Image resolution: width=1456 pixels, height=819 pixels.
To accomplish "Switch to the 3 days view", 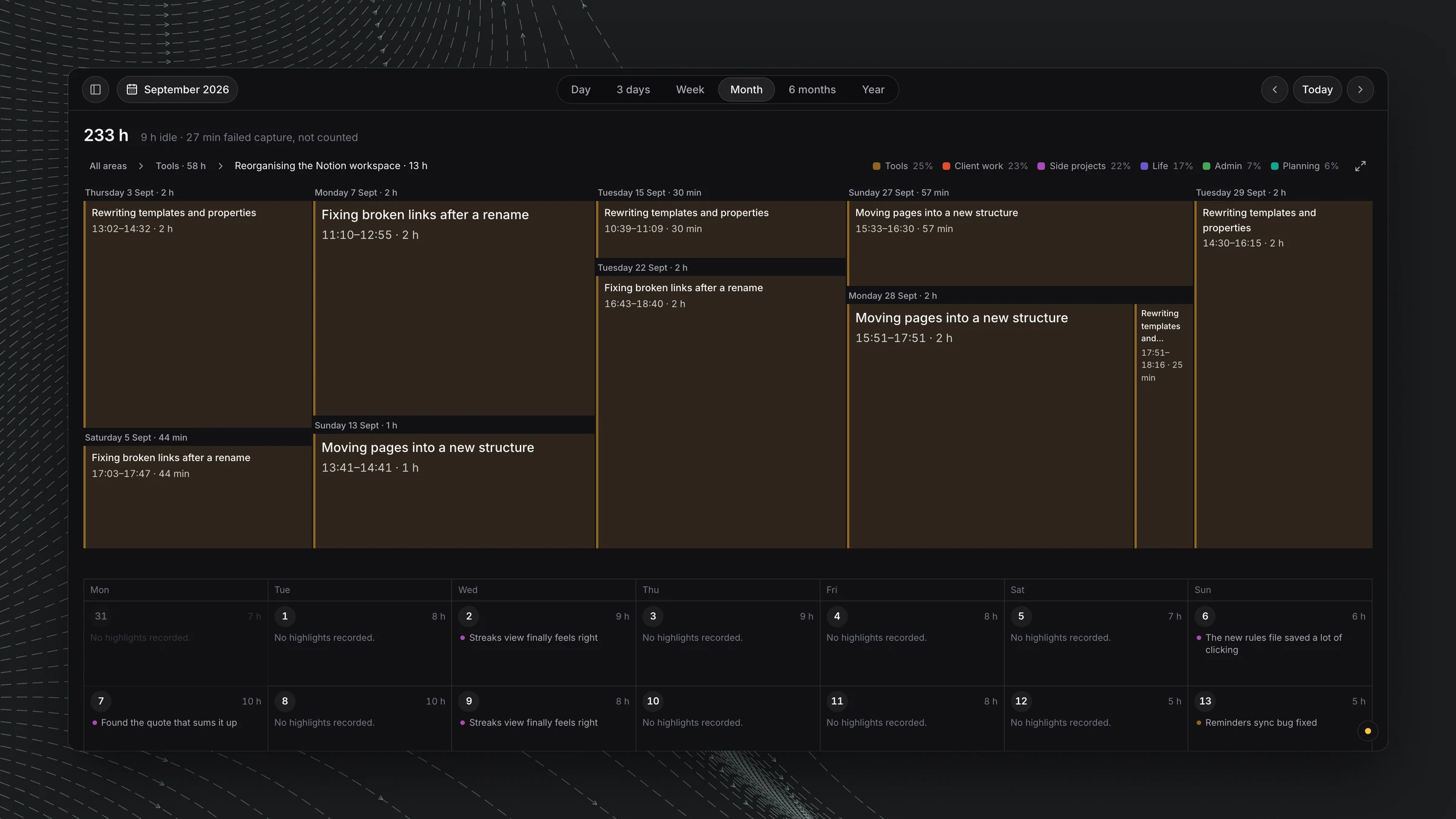I will coord(633,89).
